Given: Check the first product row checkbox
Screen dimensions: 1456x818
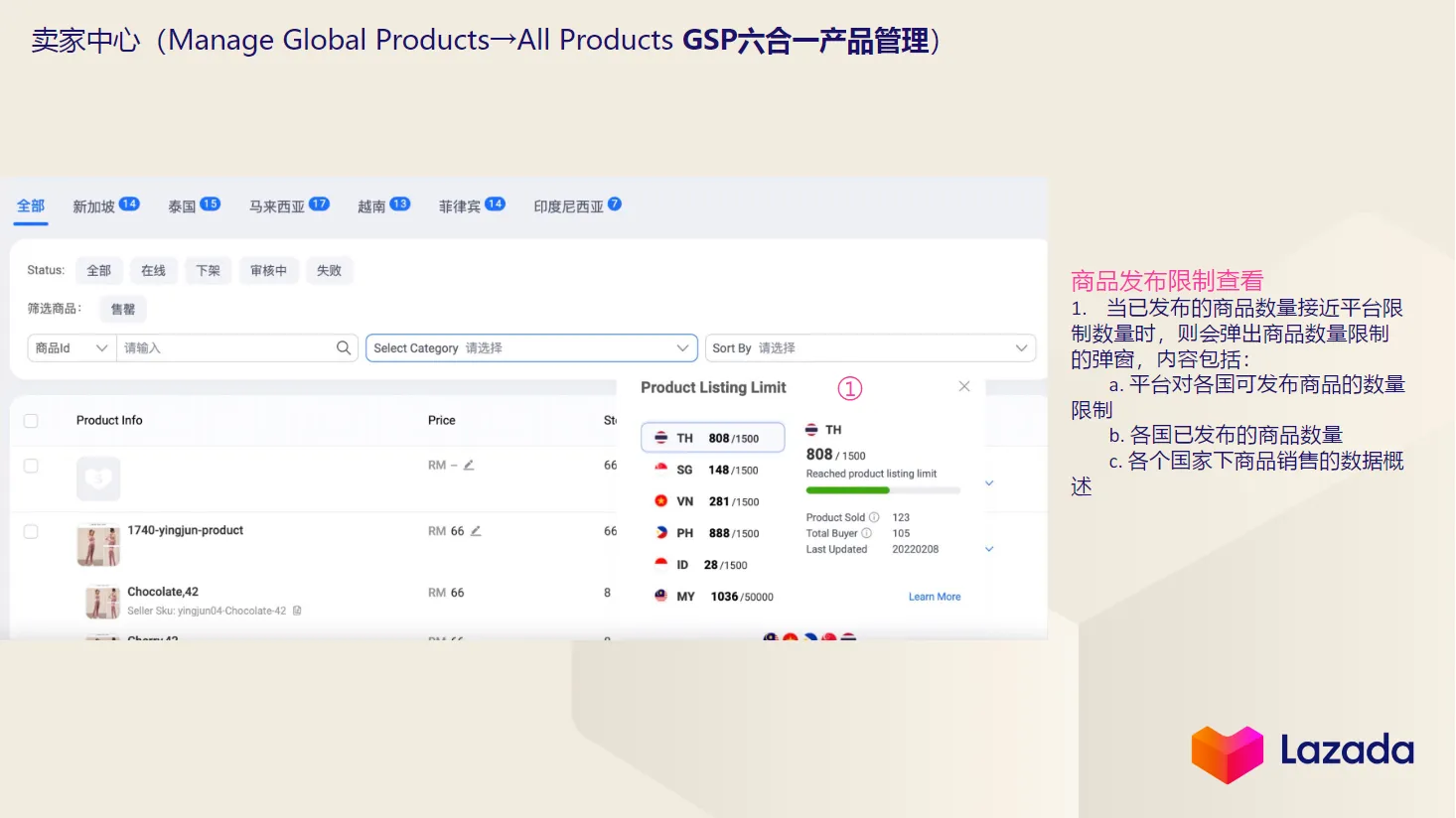Looking at the screenshot, I should click(31, 465).
